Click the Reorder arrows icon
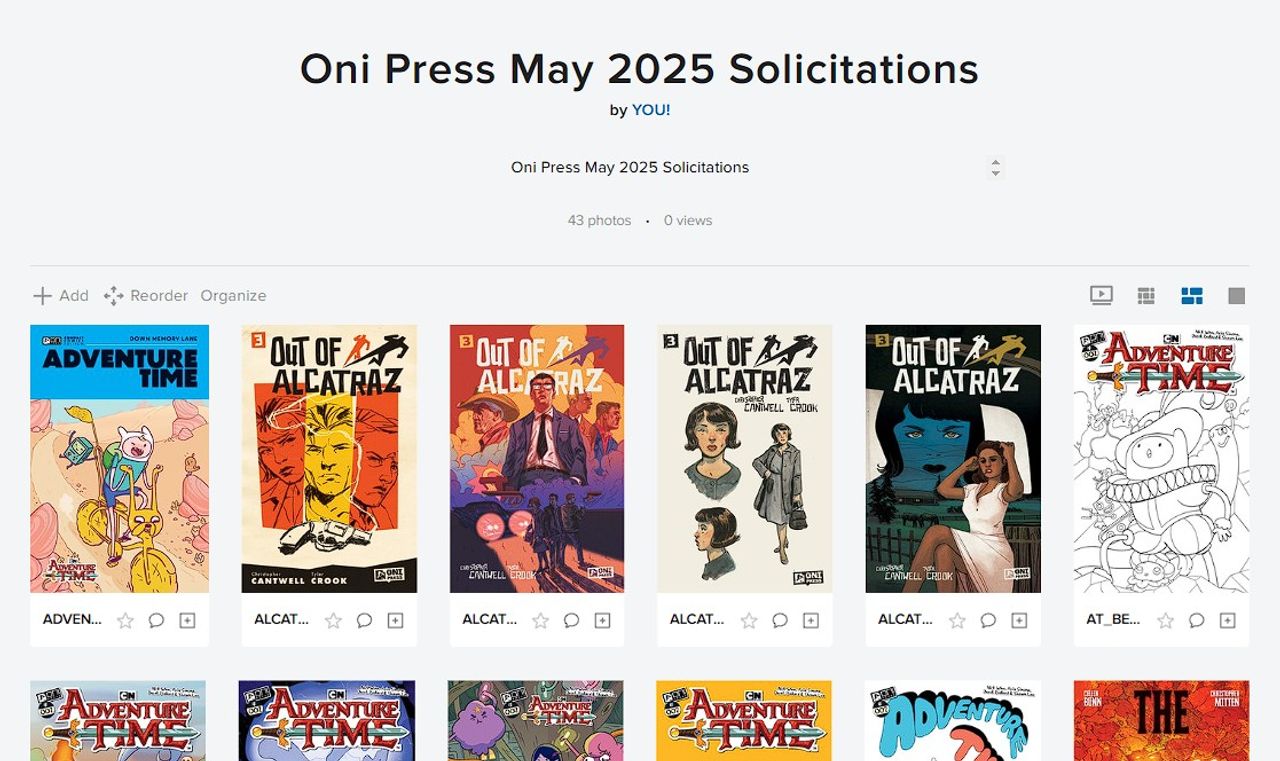Screen dimensions: 1280x761 [x=114, y=296]
